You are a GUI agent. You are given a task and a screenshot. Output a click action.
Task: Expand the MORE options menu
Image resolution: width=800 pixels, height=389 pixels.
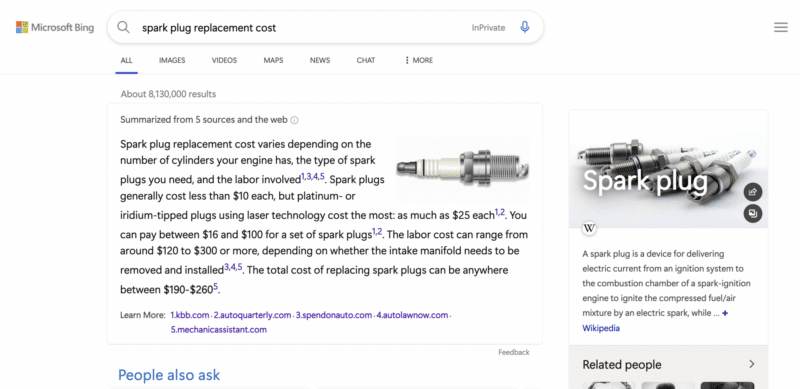coord(418,60)
